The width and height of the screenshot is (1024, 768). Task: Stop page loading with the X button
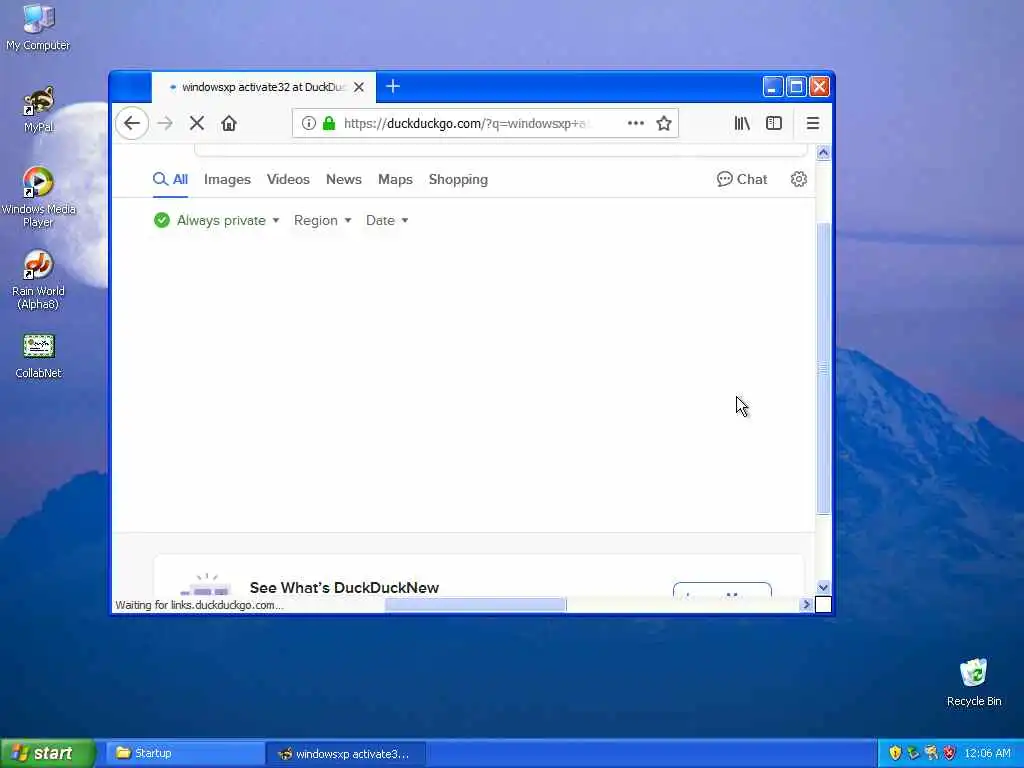tap(197, 123)
